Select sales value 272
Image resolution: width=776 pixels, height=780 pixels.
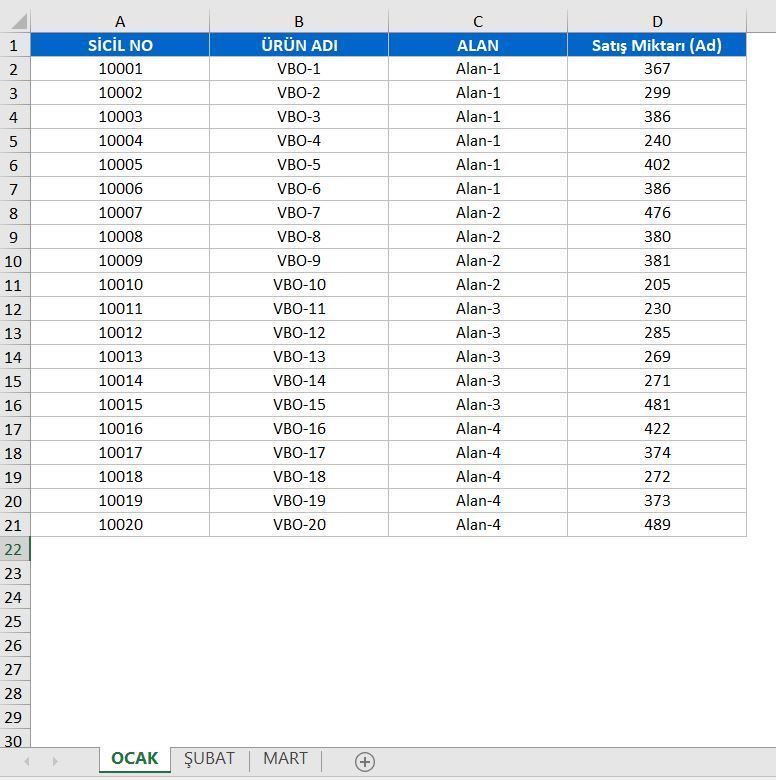point(657,476)
